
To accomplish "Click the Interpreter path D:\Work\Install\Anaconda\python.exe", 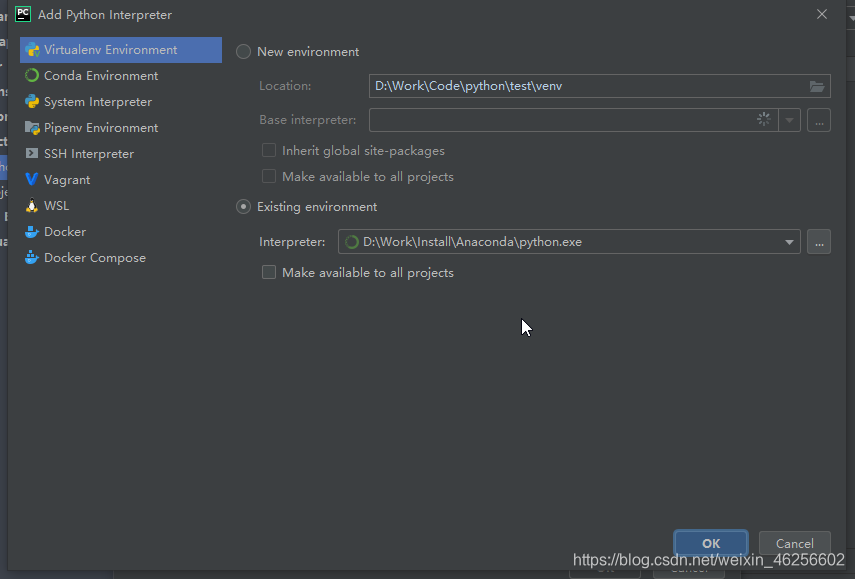I will (472, 242).
